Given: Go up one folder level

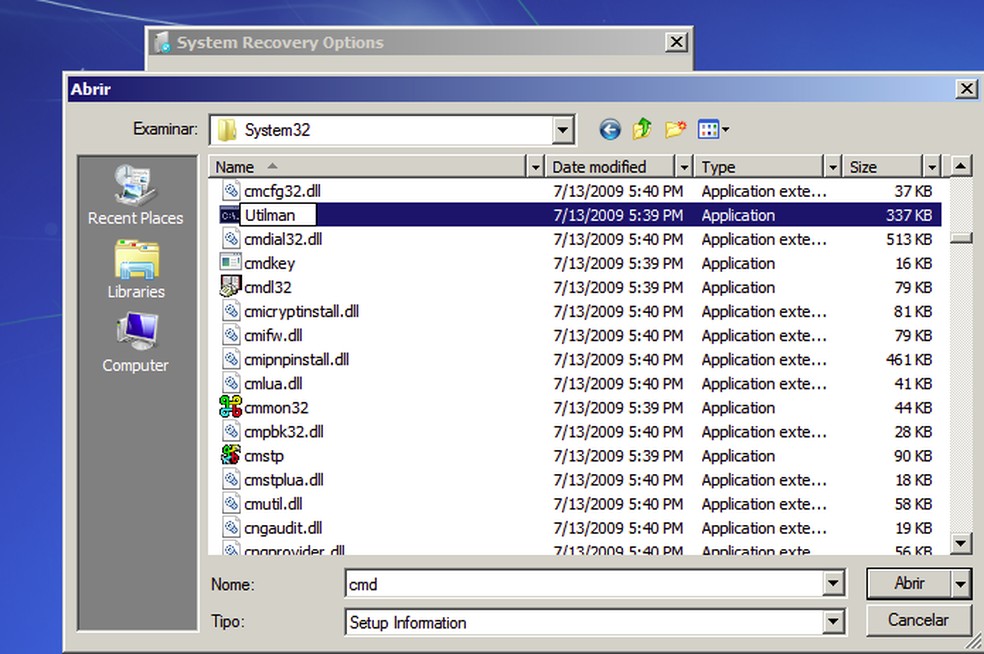Looking at the screenshot, I should point(642,129).
